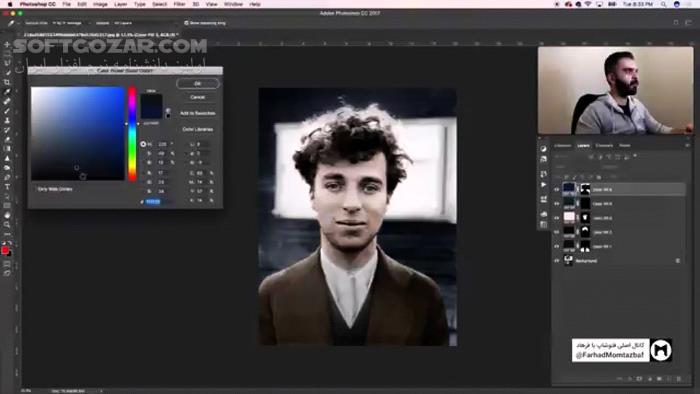Open the layer filter kind dropdown
Image resolution: width=700 pixels, height=394 pixels.
[x=569, y=157]
